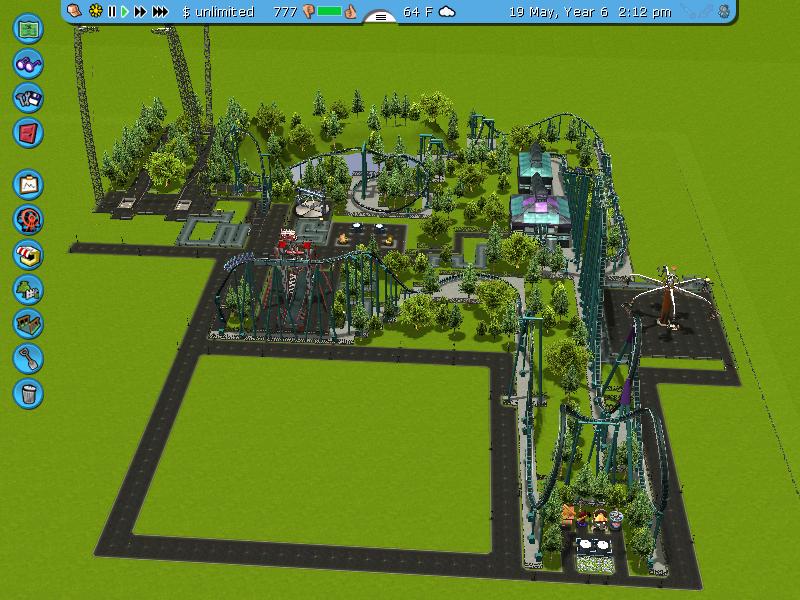The width and height of the screenshot is (800, 600).
Task: Select the round spinning flat ride
Action: click(x=310, y=203)
